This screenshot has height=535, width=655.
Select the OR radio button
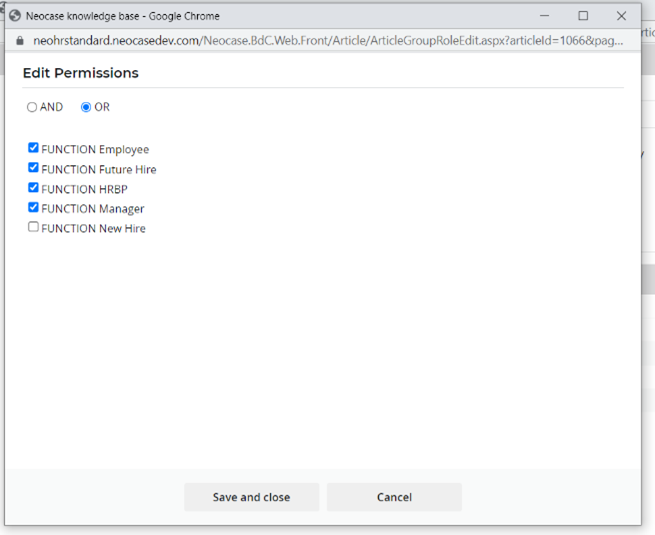[86, 108]
